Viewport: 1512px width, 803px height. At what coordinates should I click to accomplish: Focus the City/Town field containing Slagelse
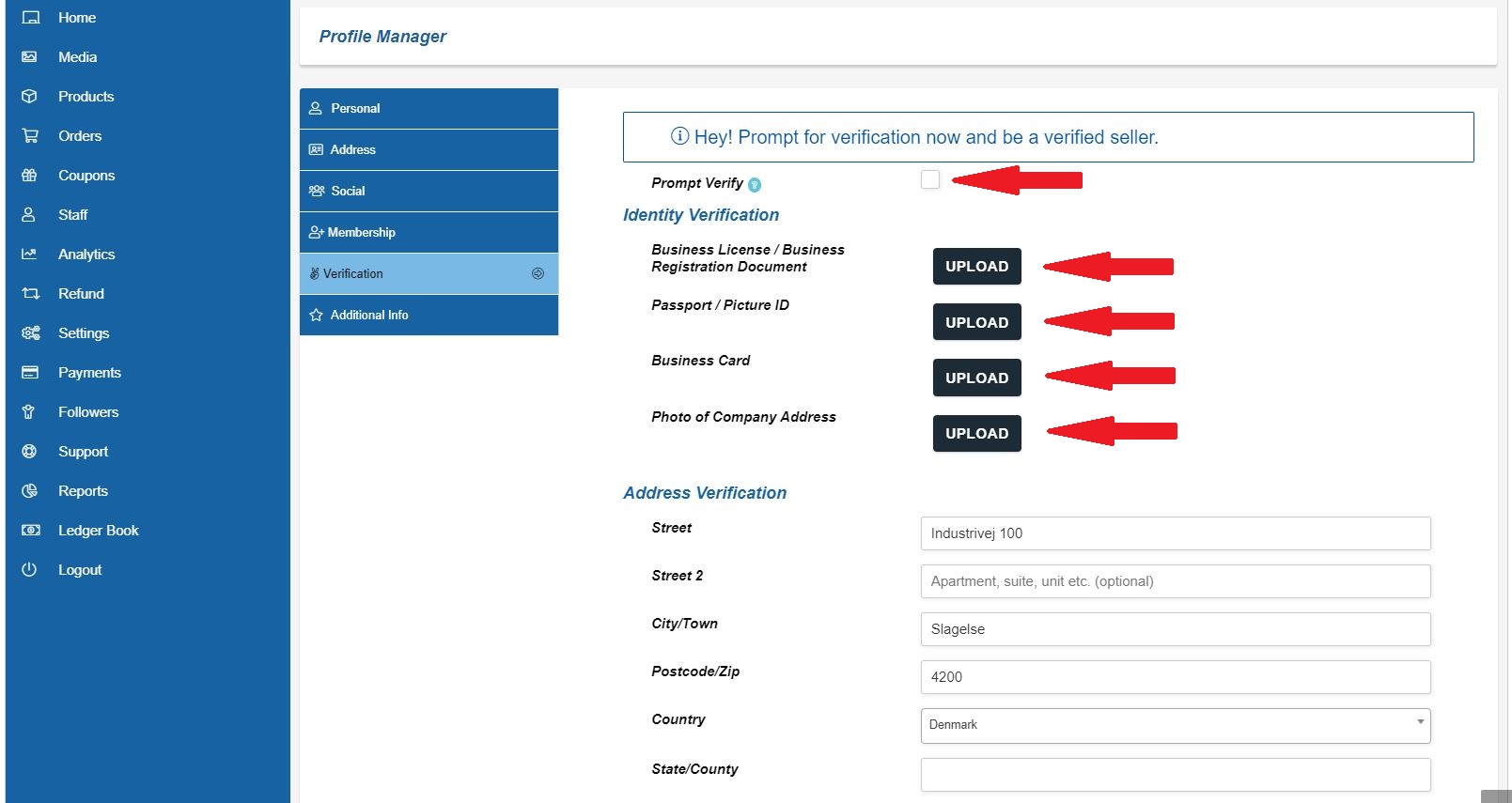1175,629
